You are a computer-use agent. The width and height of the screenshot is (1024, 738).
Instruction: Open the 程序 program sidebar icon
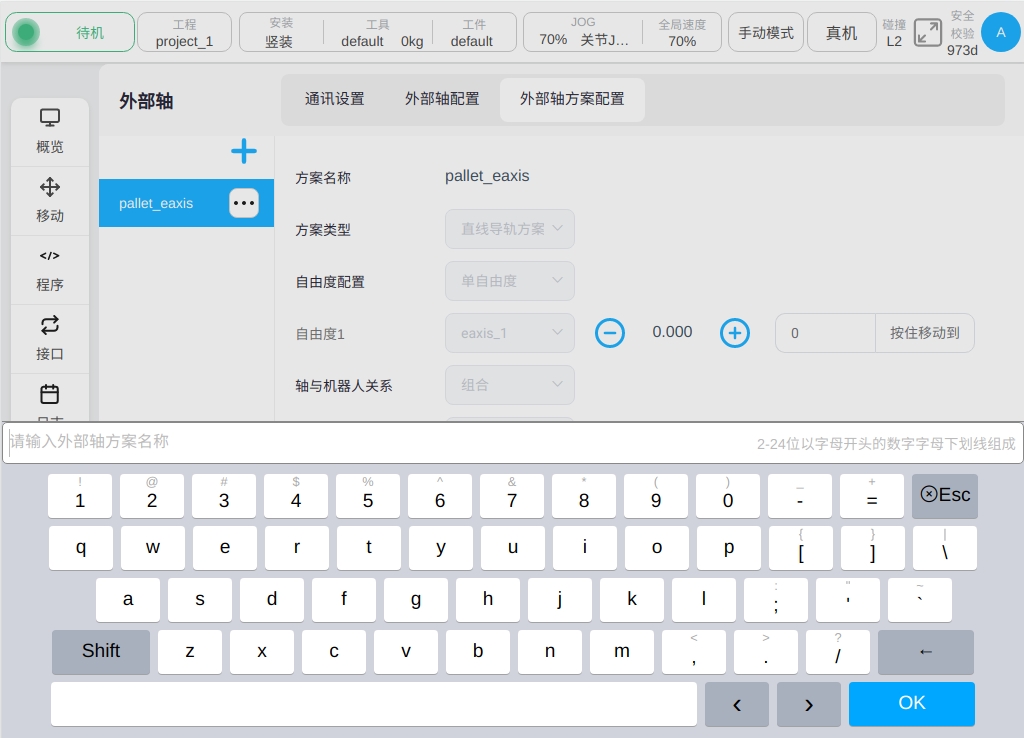pyautogui.click(x=50, y=270)
